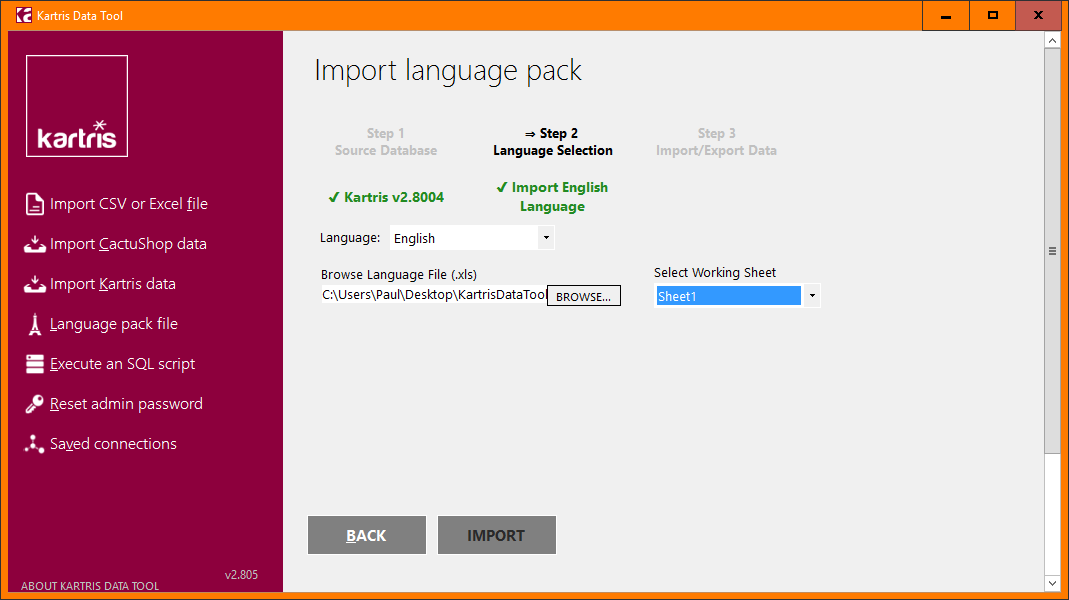Minimize the Kartris Data Tool window
Viewport: 1069px width, 600px height.
point(946,16)
